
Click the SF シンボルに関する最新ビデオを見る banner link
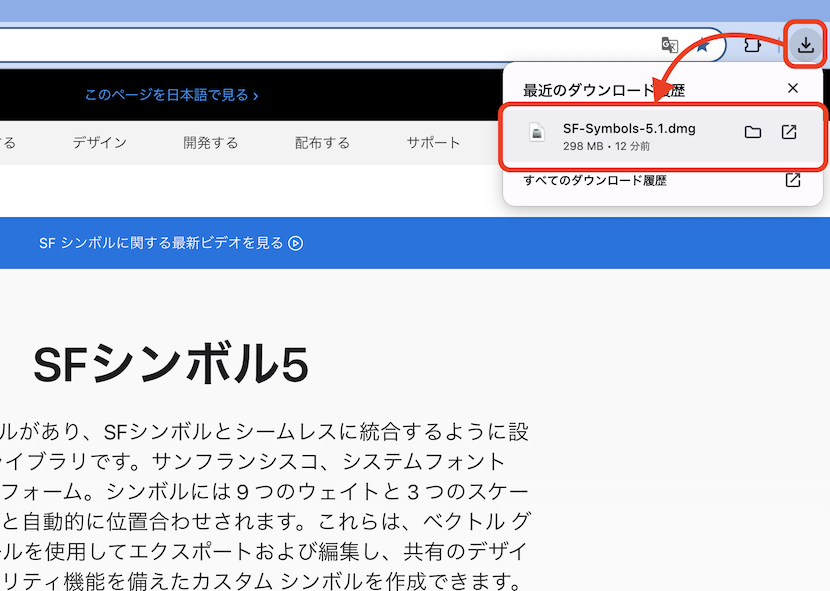pyautogui.click(x=170, y=243)
